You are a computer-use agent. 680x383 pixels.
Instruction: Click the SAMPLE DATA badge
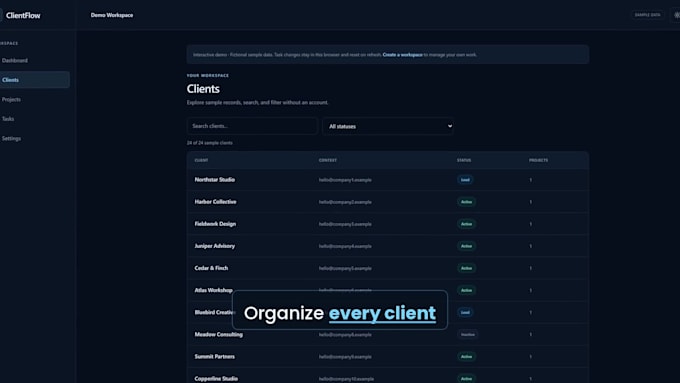click(647, 15)
